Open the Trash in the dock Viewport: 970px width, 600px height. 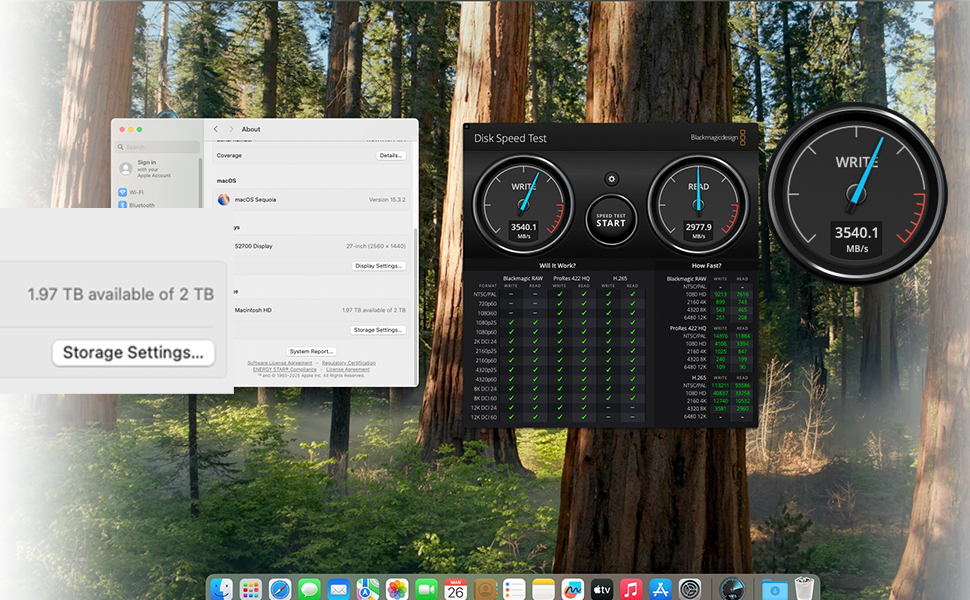click(x=804, y=589)
